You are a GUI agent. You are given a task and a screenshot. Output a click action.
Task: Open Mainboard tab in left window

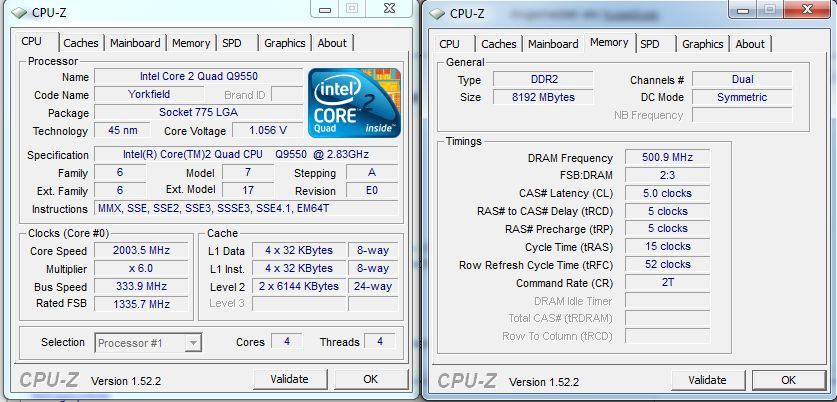[135, 43]
